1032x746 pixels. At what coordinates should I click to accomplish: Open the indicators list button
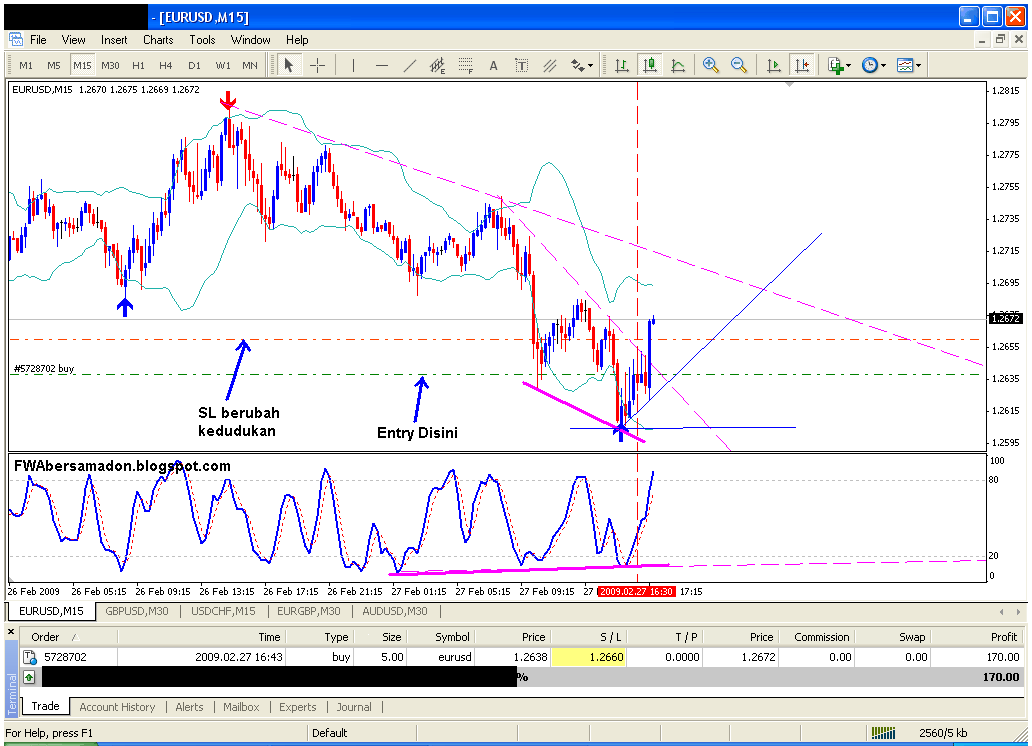tap(836, 65)
